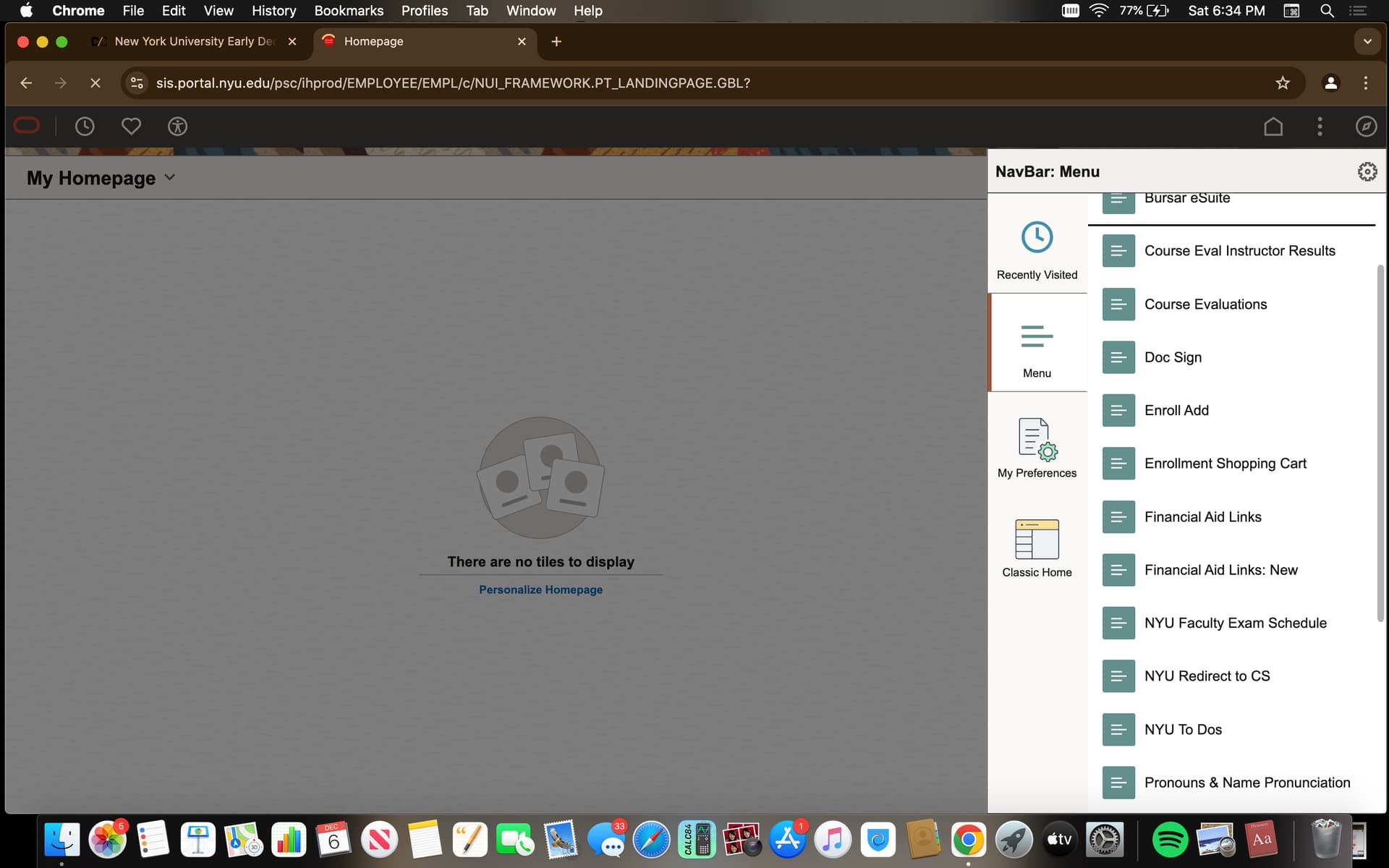Image resolution: width=1389 pixels, height=868 pixels.
Task: Open Course Evaluations menu item
Action: pos(1205,305)
